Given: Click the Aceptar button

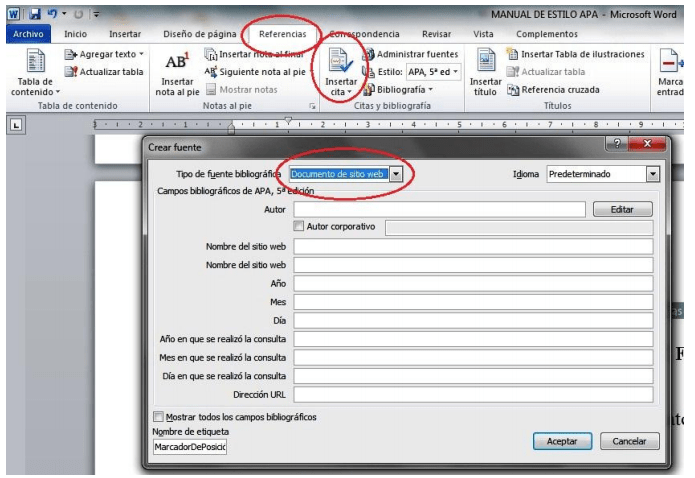Looking at the screenshot, I should click(562, 441).
